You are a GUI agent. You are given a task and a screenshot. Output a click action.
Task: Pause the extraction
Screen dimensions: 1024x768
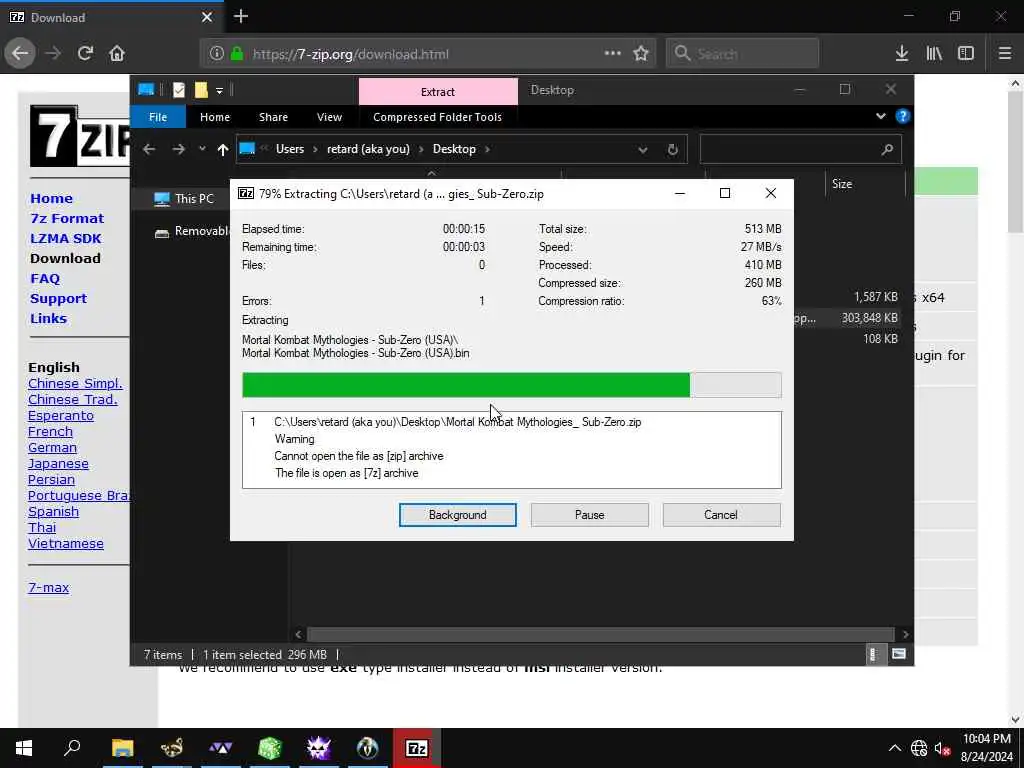tap(590, 515)
